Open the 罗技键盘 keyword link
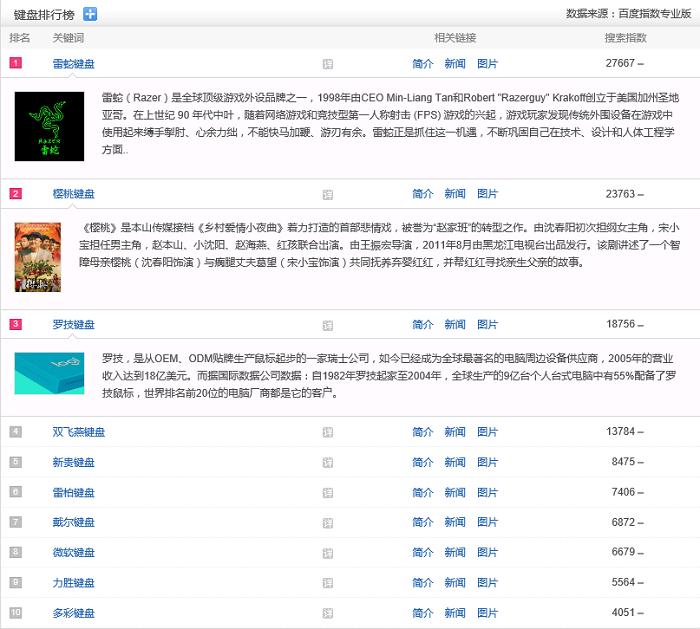The width and height of the screenshot is (700, 629). [74, 325]
